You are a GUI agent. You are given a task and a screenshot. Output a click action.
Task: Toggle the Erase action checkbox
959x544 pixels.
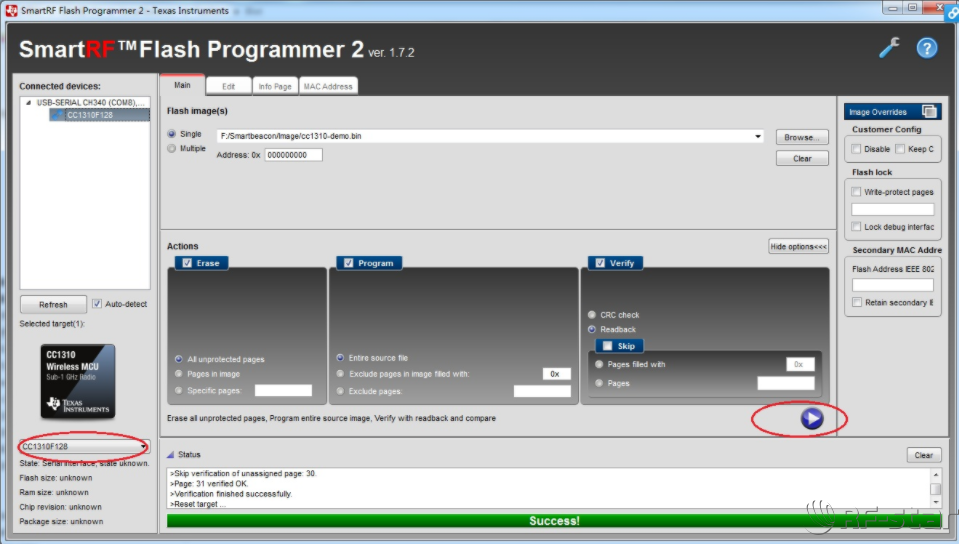(x=184, y=263)
